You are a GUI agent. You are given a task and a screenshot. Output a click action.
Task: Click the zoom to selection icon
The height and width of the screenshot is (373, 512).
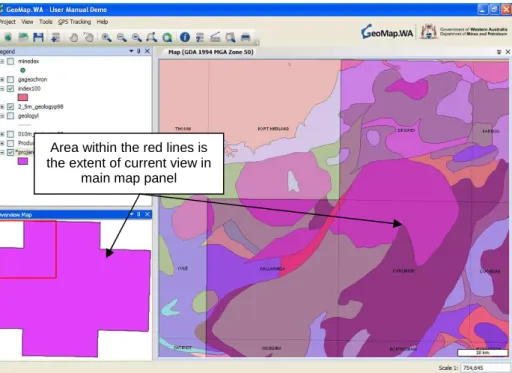point(152,37)
